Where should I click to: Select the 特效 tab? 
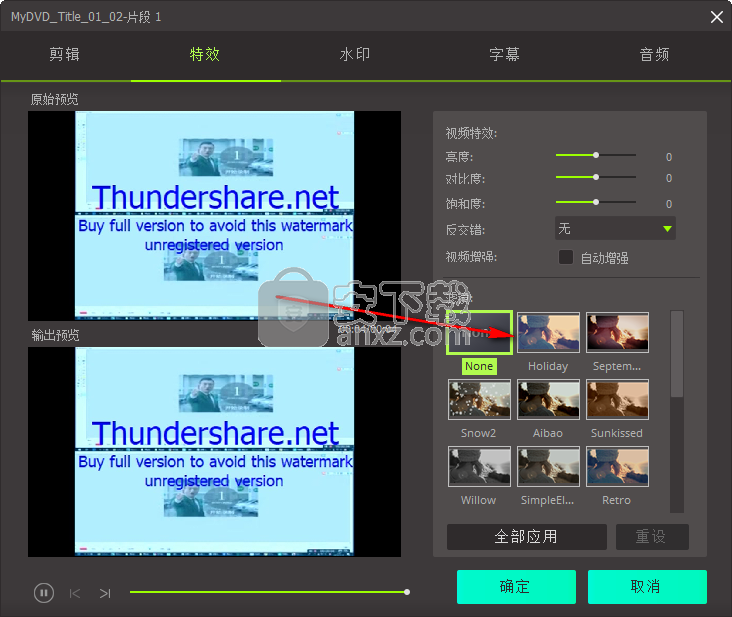tap(204, 55)
